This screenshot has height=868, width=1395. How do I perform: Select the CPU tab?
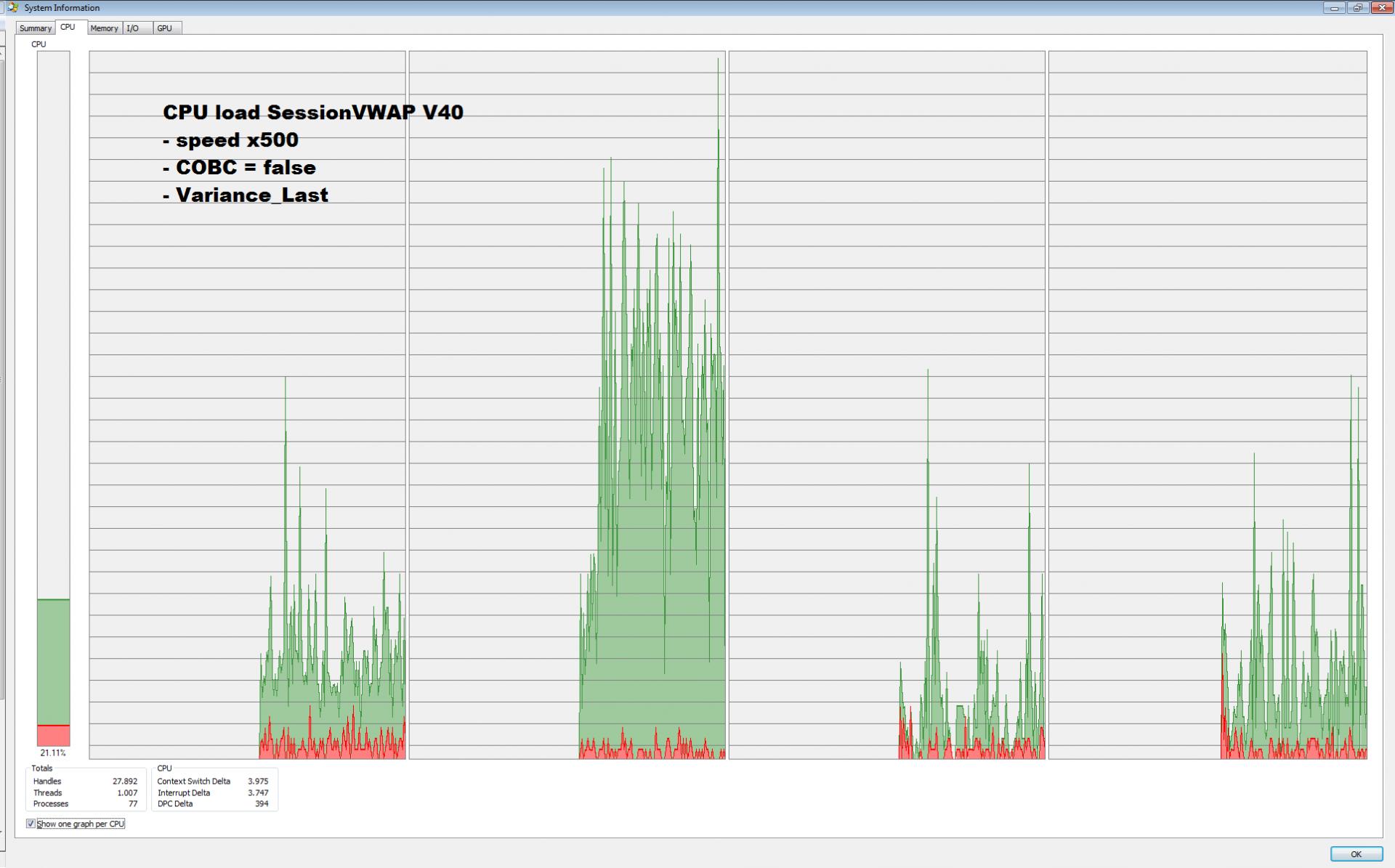(68, 27)
